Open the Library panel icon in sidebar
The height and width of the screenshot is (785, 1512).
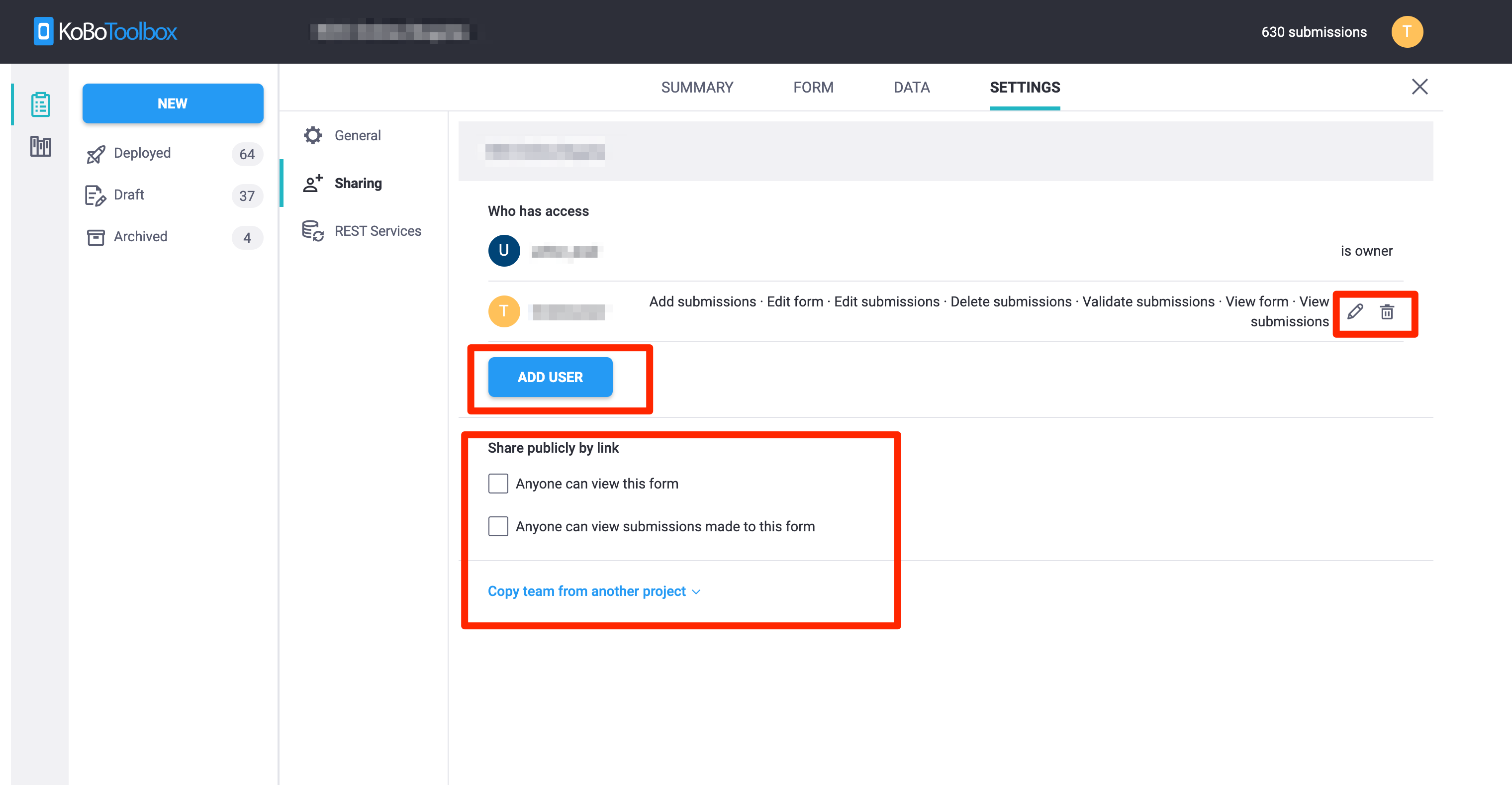point(40,146)
